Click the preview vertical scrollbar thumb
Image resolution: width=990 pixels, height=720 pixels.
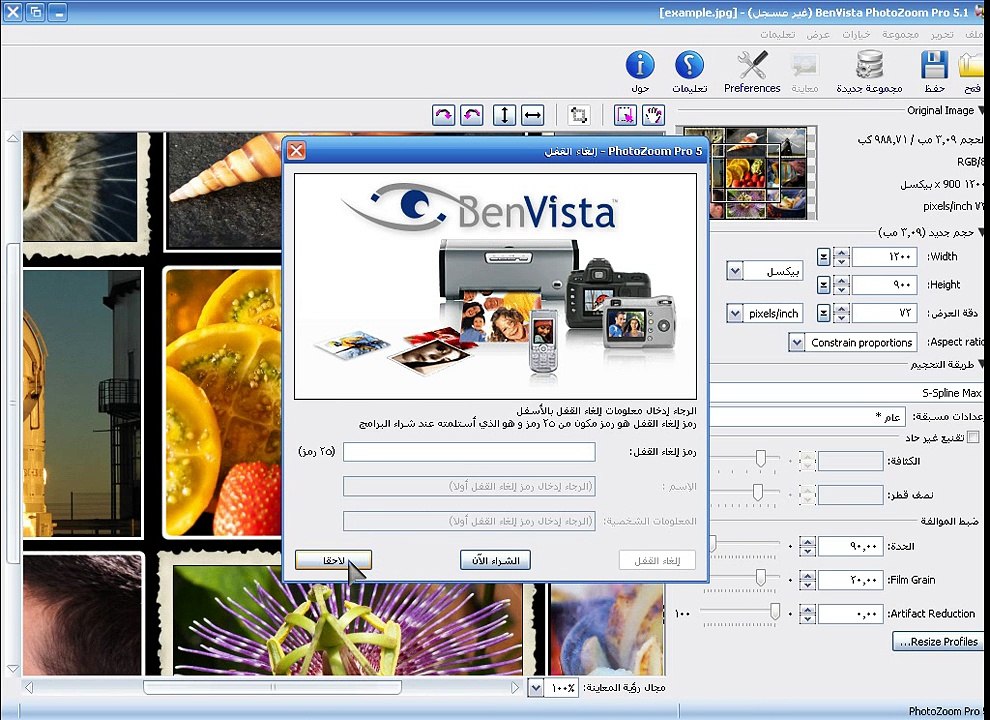pos(13,402)
